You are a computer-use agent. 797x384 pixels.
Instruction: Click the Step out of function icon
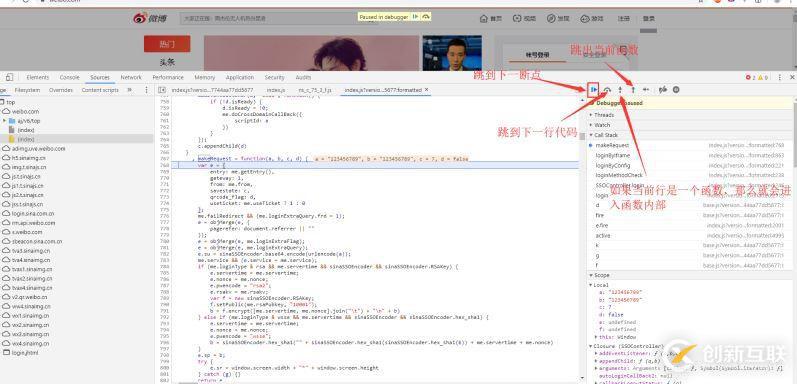coord(633,90)
